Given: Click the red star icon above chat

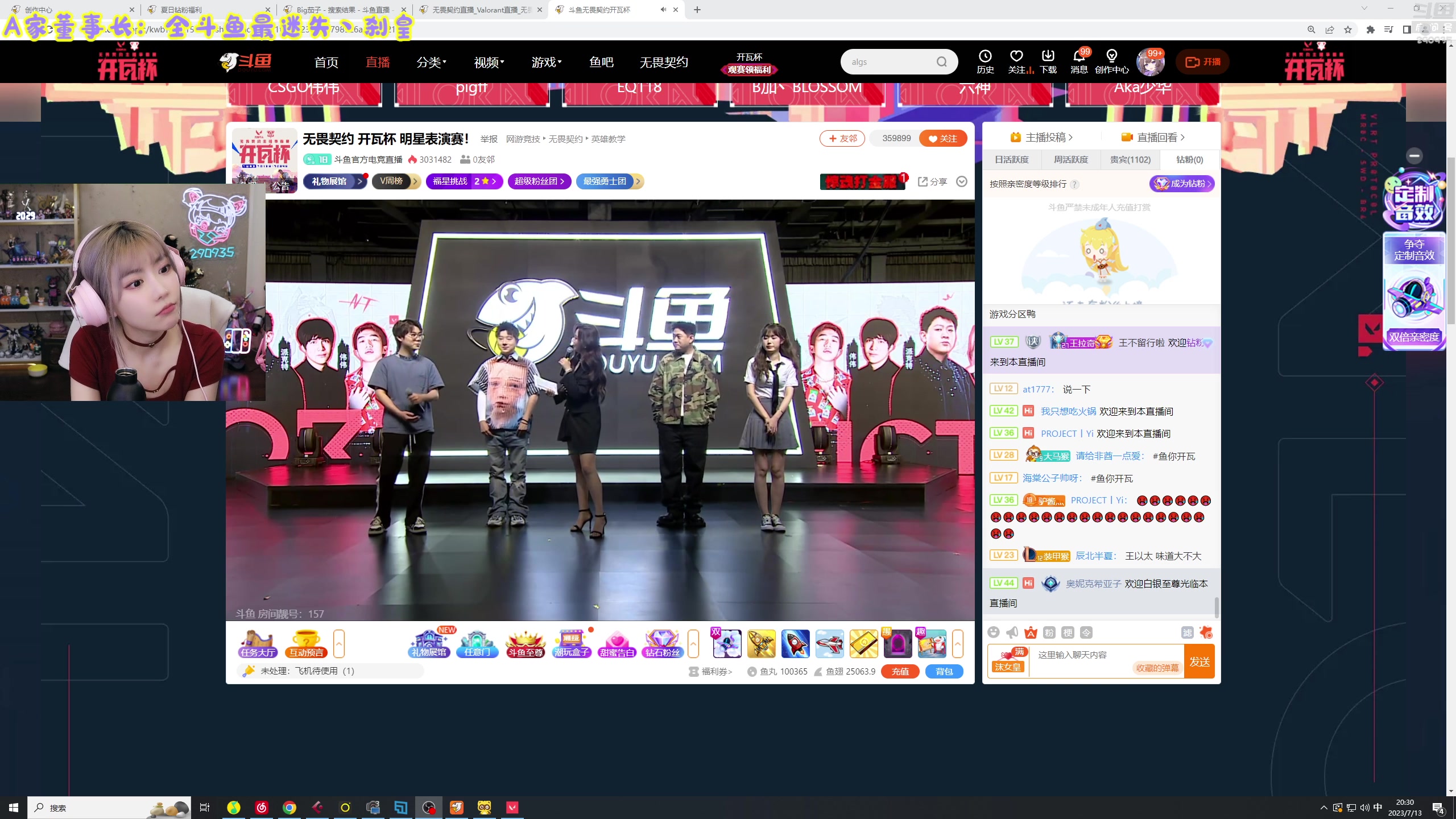Looking at the screenshot, I should coord(1206,632).
